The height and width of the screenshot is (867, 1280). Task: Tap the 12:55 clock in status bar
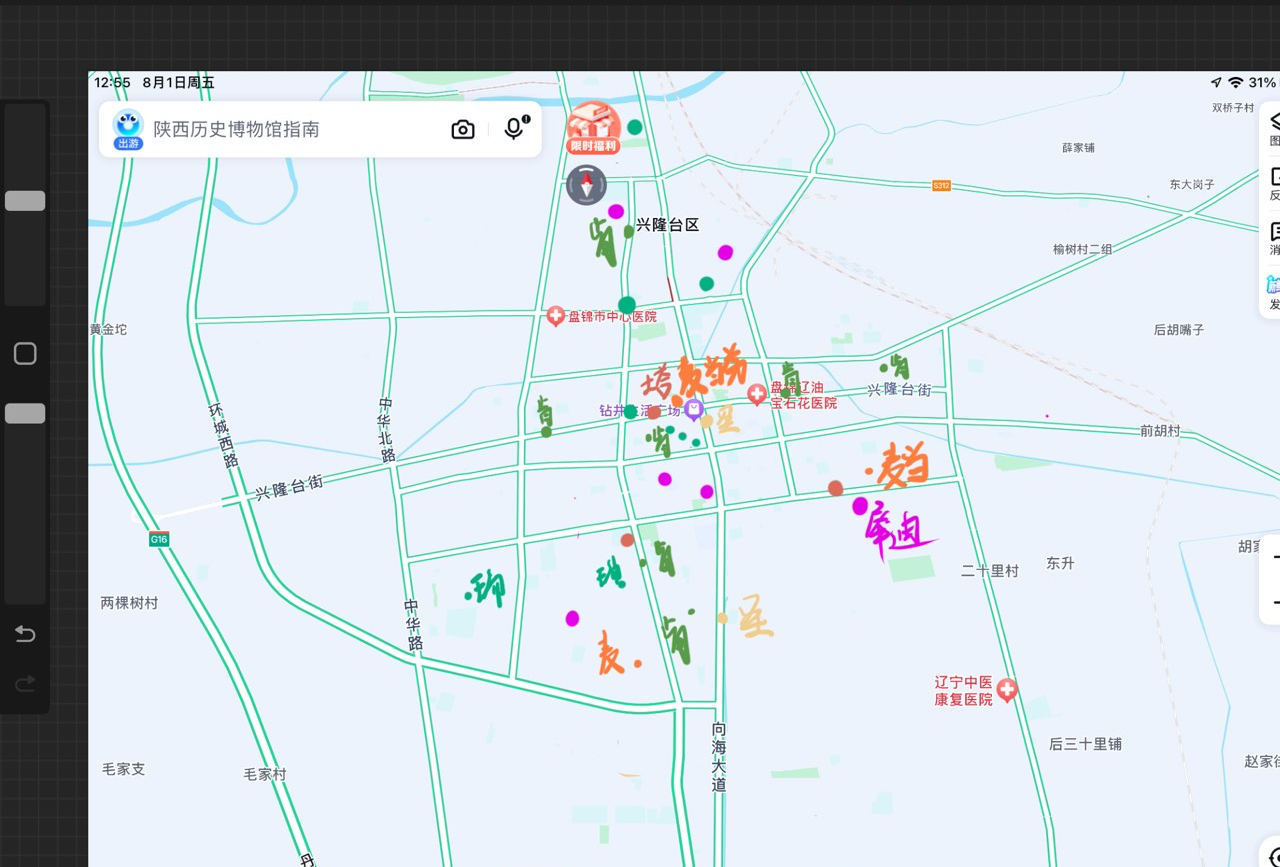(x=112, y=82)
